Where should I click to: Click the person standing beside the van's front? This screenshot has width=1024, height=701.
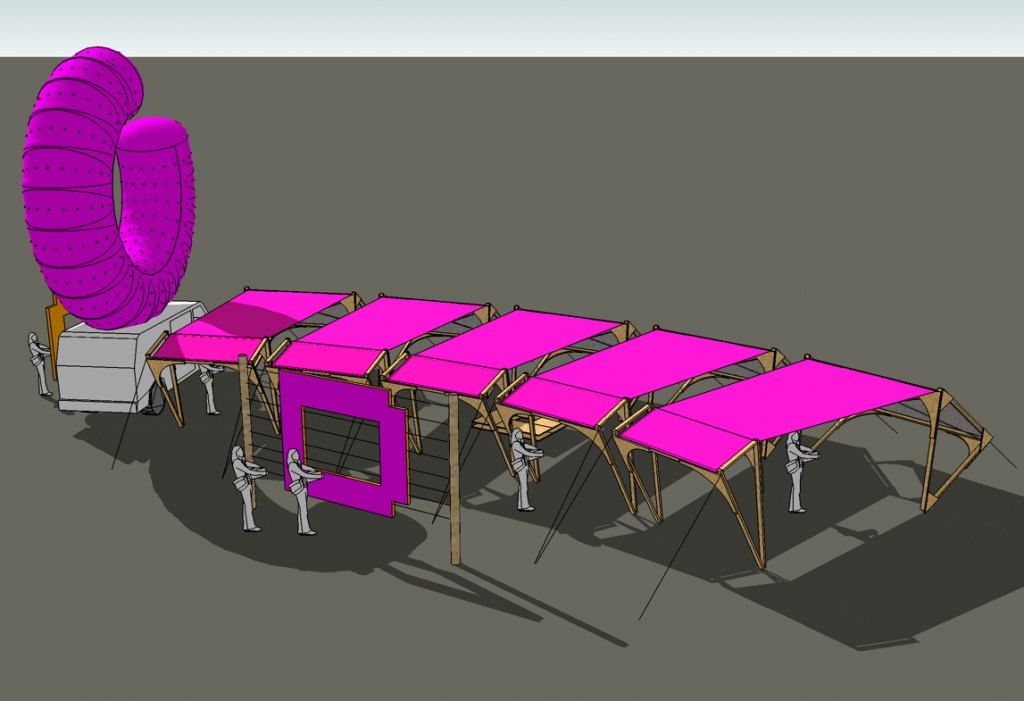click(x=211, y=390)
